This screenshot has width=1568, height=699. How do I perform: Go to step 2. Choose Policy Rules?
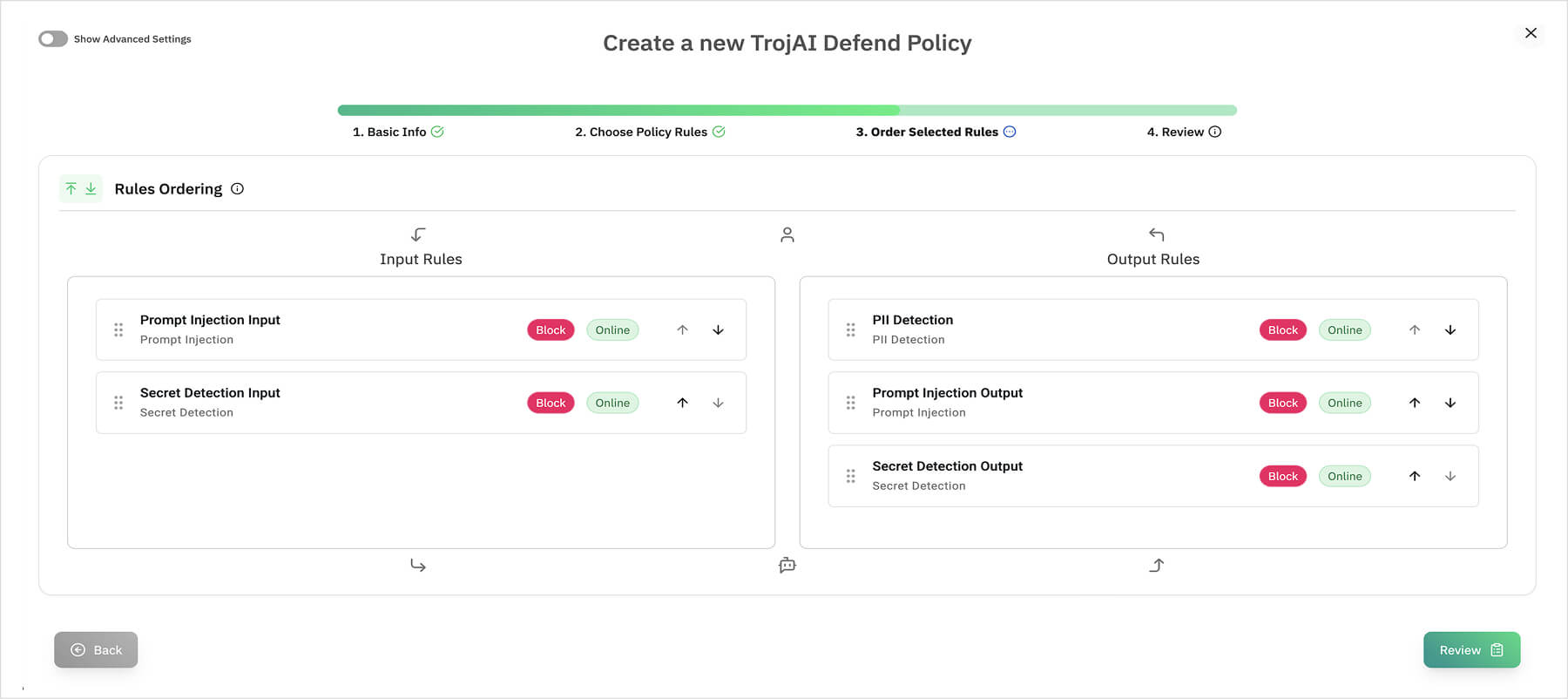click(x=641, y=132)
